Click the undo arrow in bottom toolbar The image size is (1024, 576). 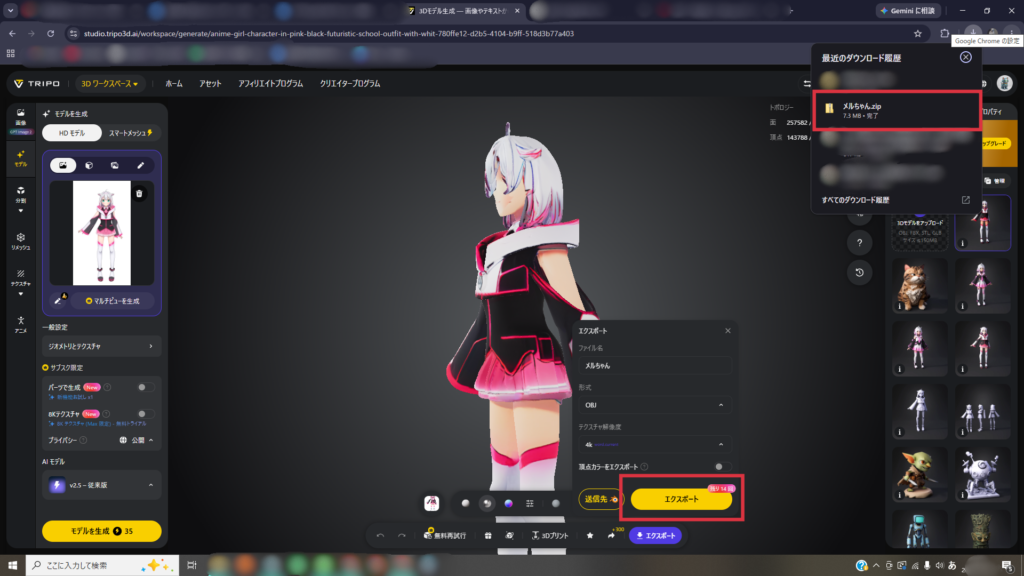click(x=381, y=536)
